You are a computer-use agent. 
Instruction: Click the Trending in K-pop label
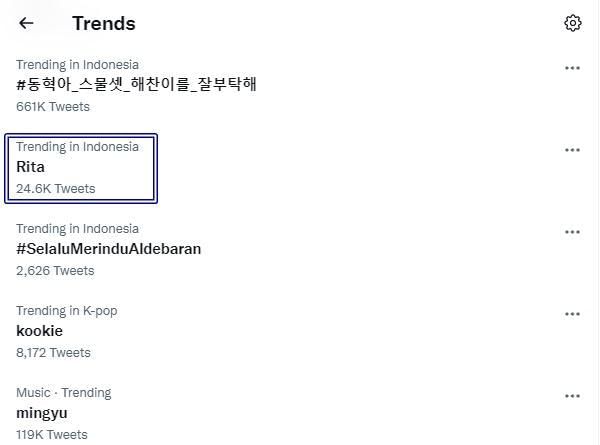(x=67, y=311)
